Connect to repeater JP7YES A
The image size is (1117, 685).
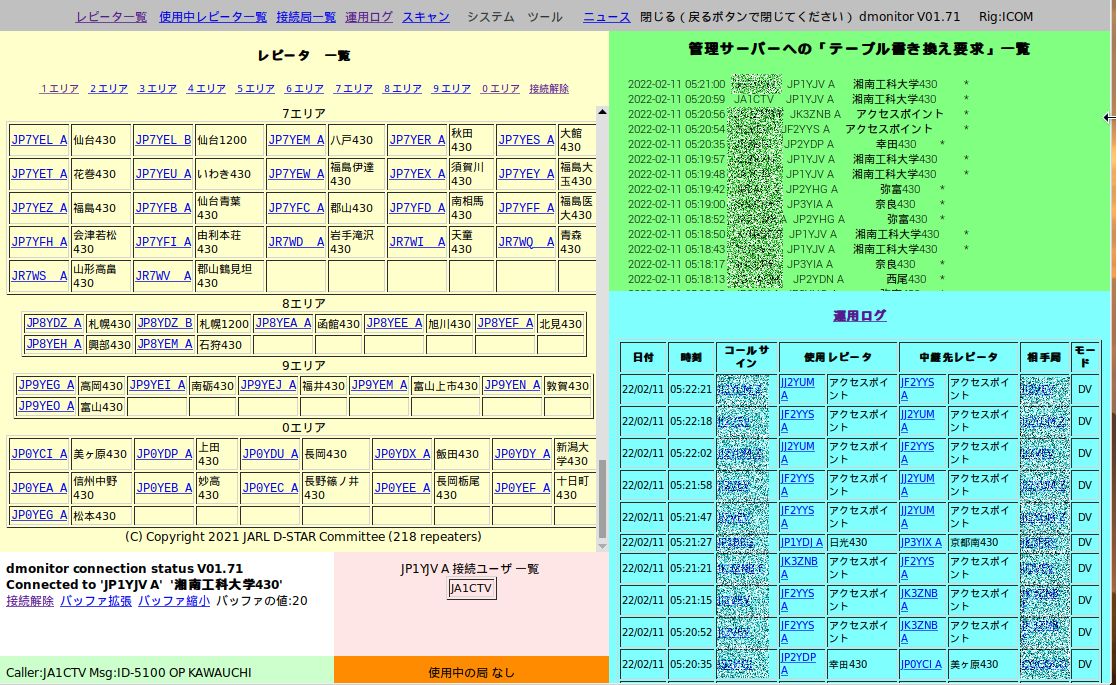point(526,140)
